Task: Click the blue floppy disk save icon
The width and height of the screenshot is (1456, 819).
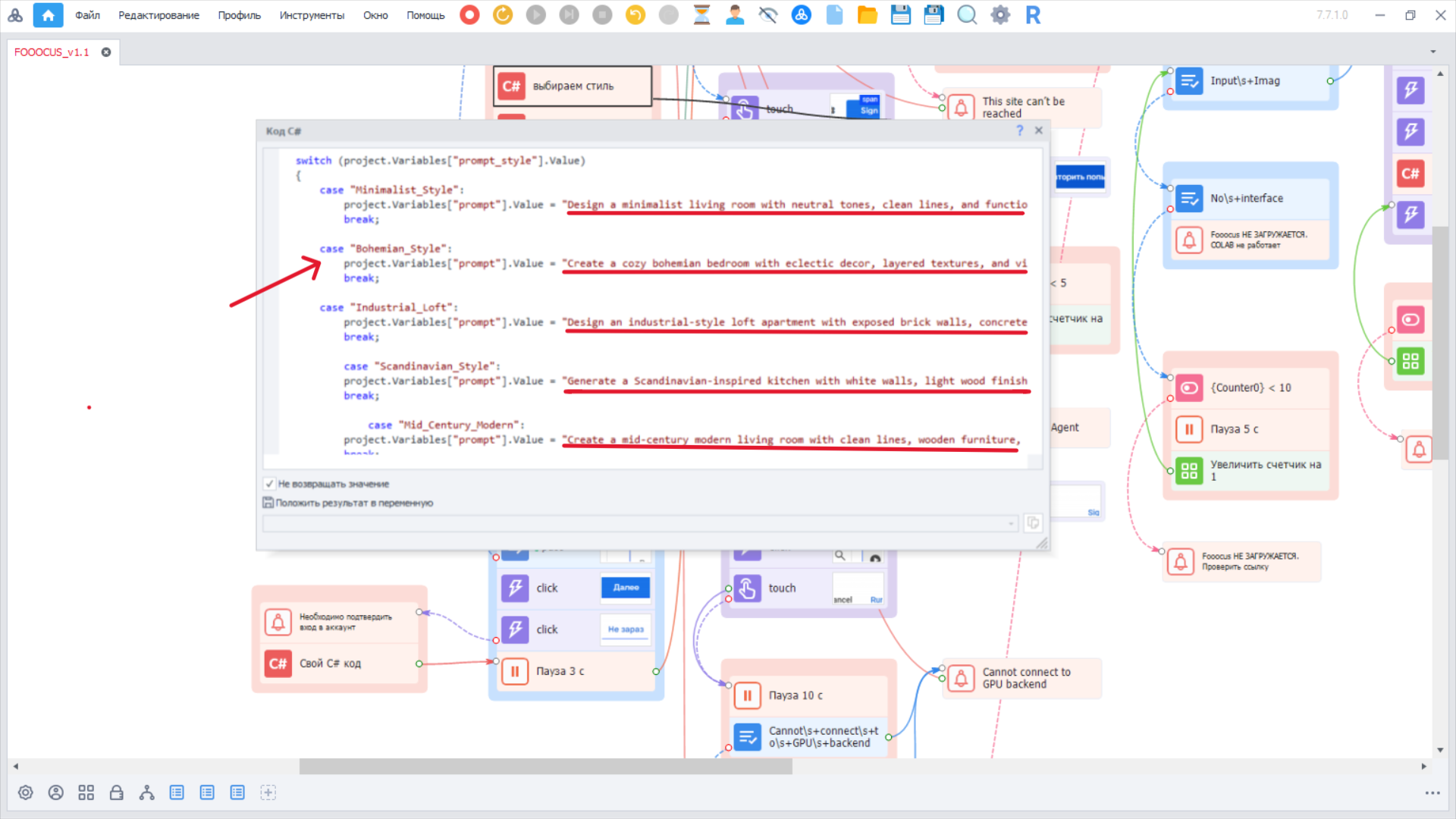Action: pyautogui.click(x=900, y=15)
